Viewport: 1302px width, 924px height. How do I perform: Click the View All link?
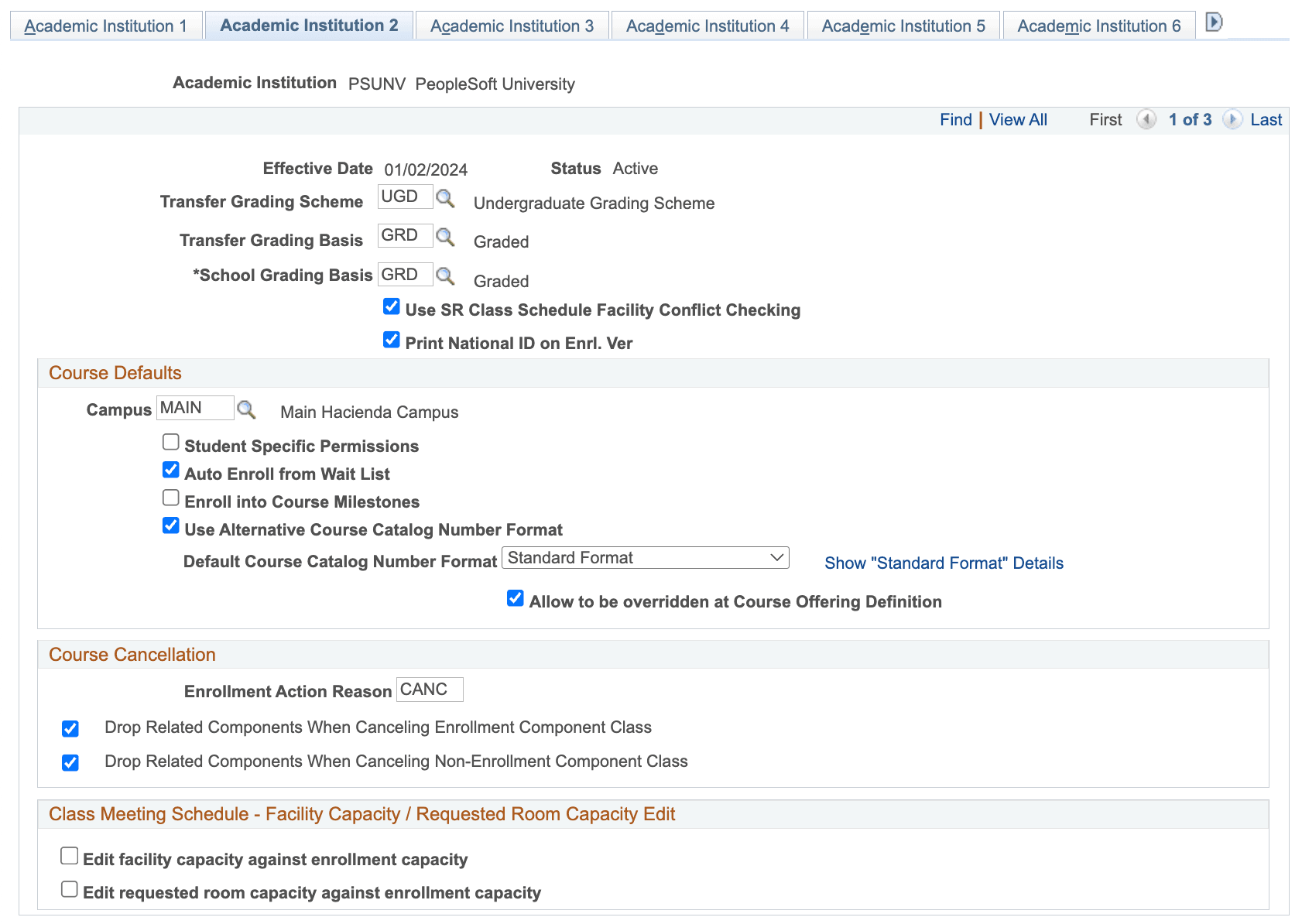click(1018, 119)
